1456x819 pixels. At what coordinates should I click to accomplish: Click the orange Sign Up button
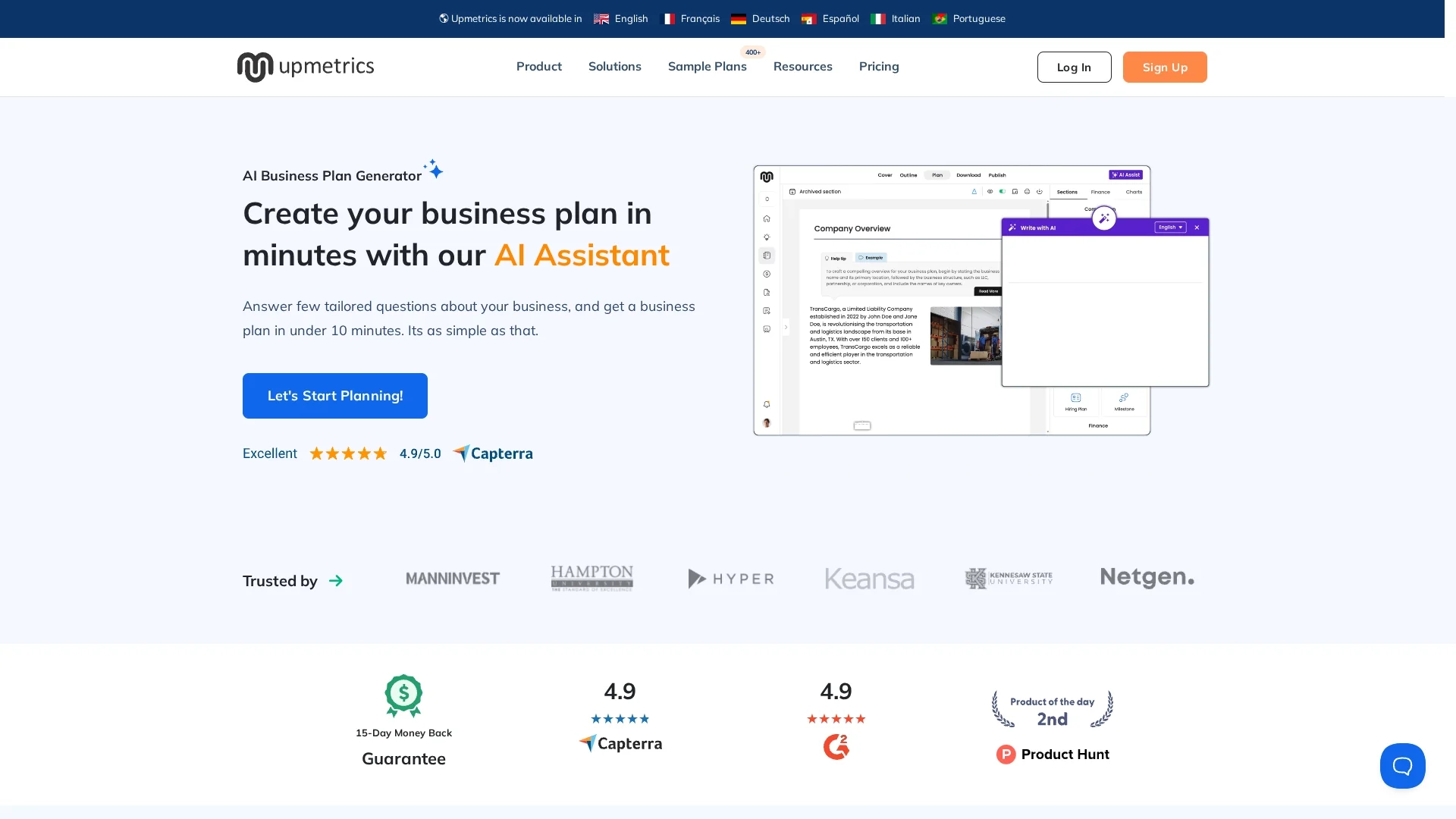pos(1165,67)
